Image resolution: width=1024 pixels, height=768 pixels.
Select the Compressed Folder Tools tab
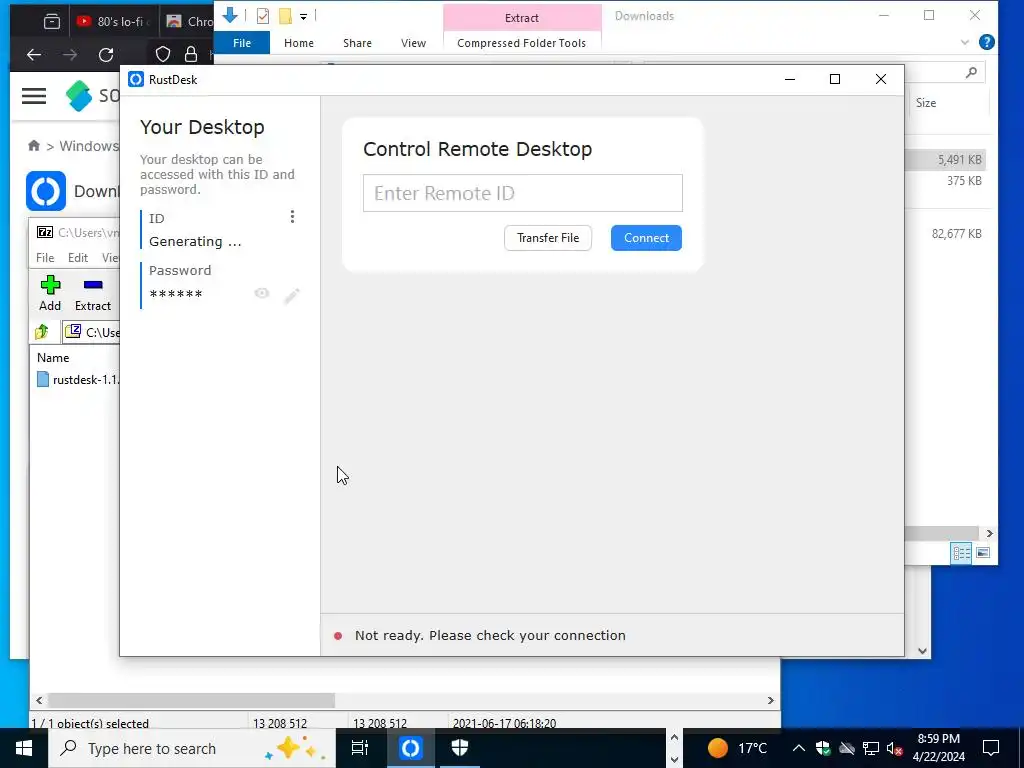[521, 43]
